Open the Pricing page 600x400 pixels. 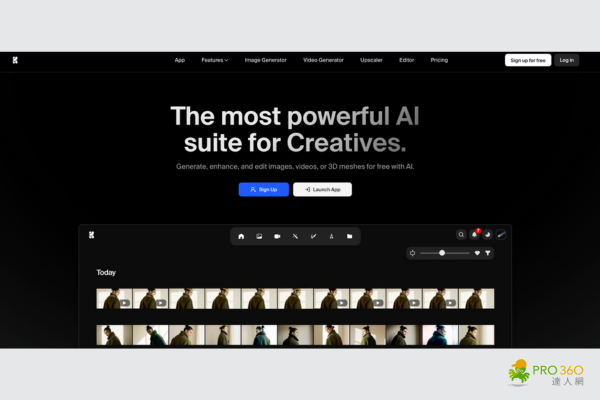(439, 60)
